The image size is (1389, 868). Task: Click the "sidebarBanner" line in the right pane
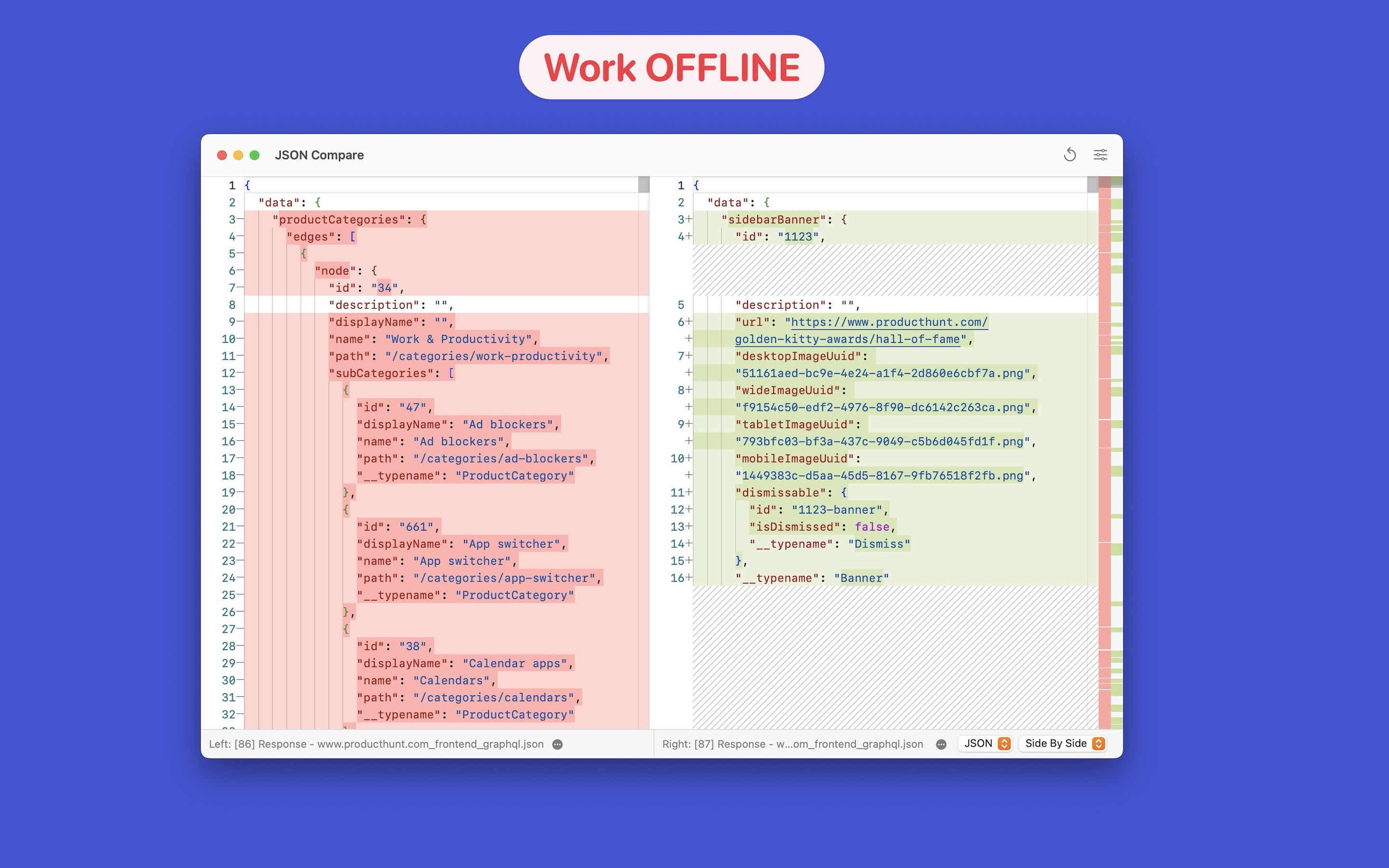(775, 220)
